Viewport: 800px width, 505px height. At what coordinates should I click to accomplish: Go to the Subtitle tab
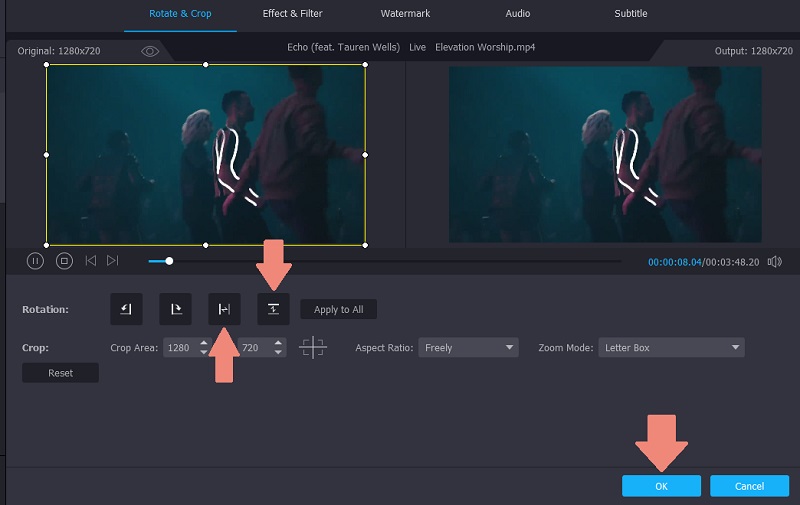pyautogui.click(x=630, y=14)
